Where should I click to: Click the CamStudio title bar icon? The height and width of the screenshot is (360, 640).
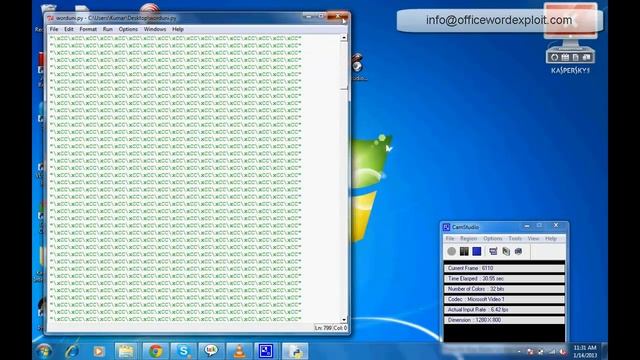447,227
